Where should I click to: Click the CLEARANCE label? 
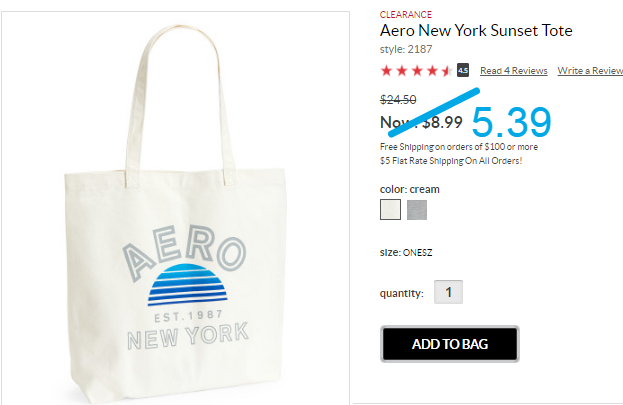(x=406, y=15)
